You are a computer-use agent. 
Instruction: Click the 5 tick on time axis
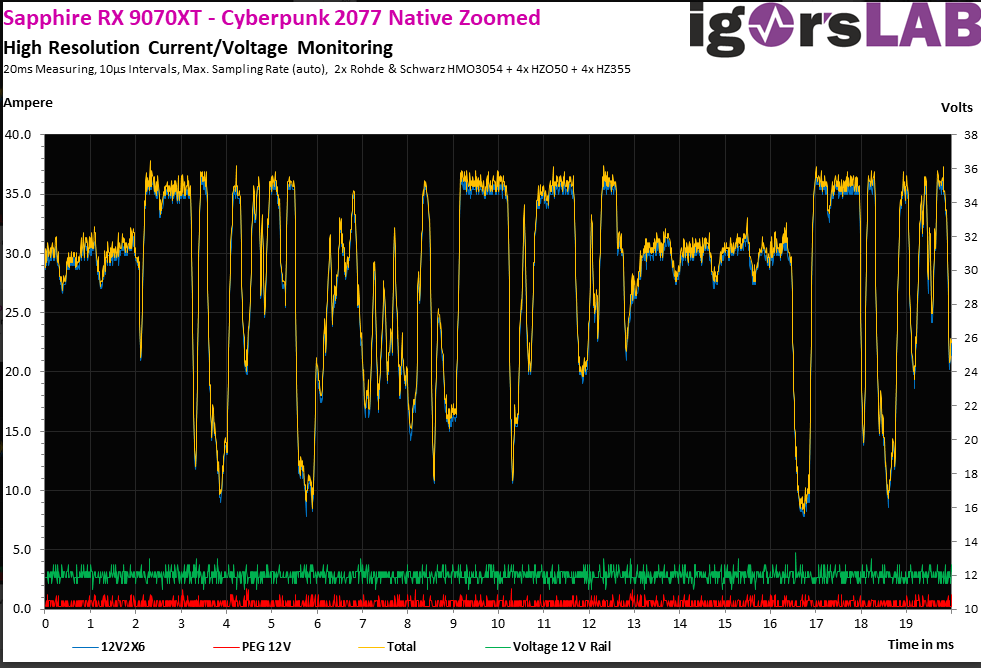tap(272, 624)
